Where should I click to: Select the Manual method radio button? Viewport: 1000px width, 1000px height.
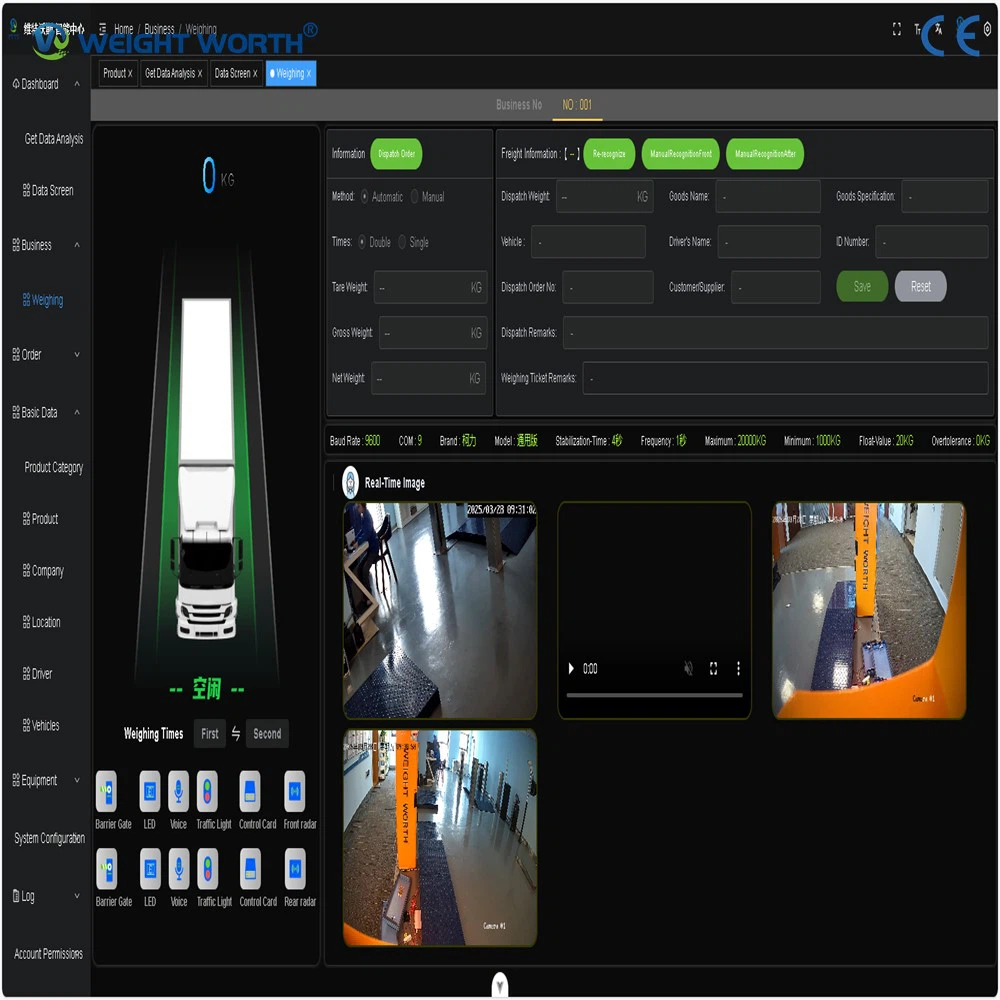pyautogui.click(x=416, y=197)
